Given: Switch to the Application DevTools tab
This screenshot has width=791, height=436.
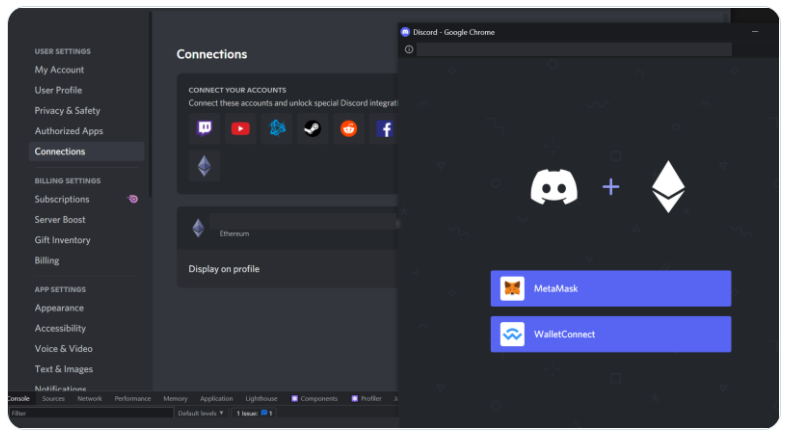Looking at the screenshot, I should (216, 399).
